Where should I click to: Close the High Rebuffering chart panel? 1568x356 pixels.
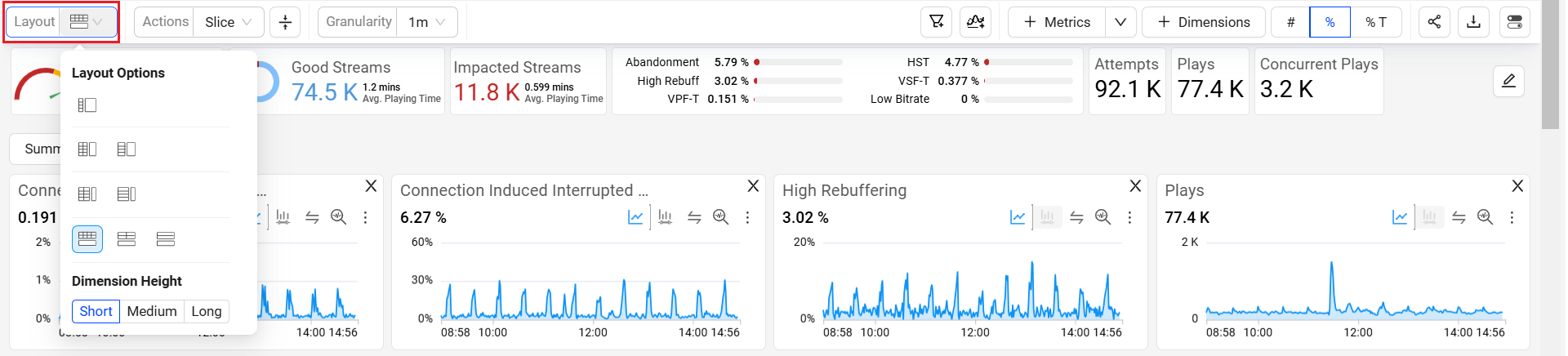coord(1135,186)
